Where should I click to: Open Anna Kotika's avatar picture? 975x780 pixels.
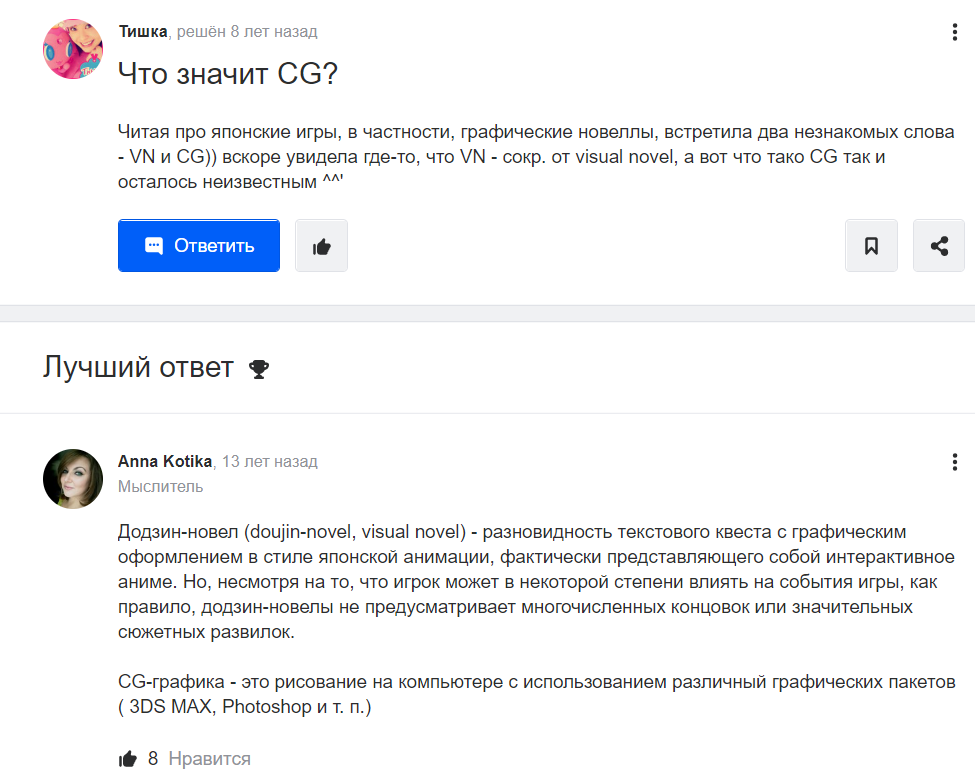click(x=73, y=479)
